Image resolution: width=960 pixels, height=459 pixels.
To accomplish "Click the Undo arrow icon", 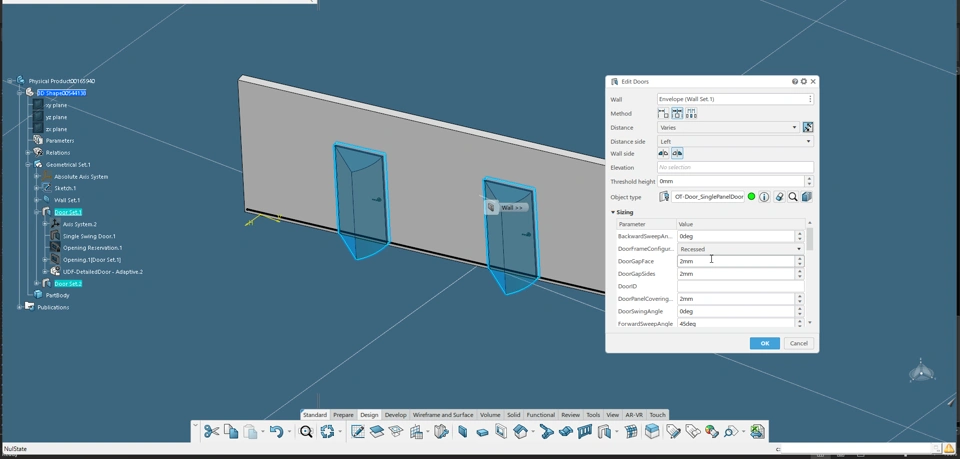I will click(x=276, y=432).
